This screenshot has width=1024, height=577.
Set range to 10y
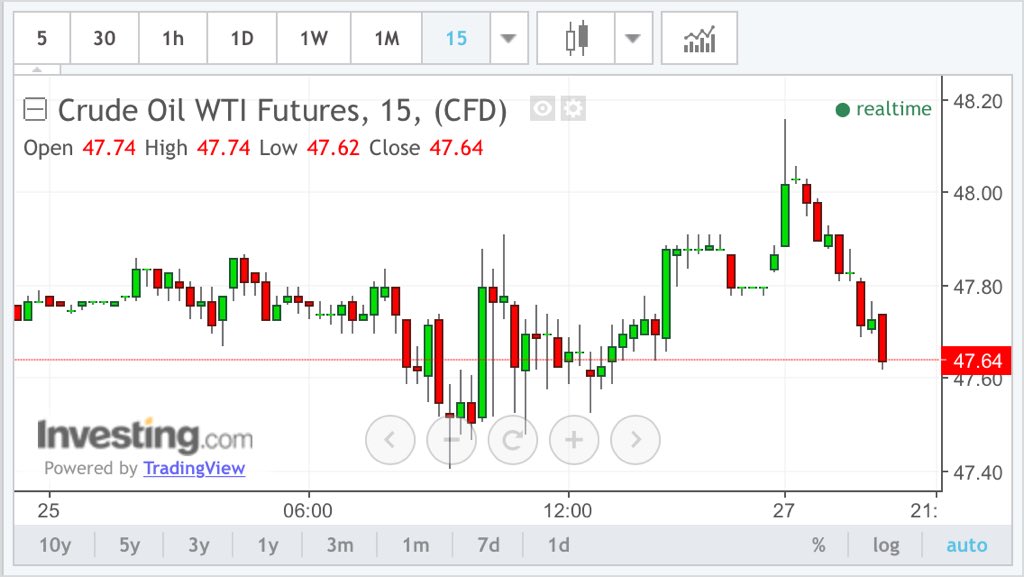[x=55, y=544]
